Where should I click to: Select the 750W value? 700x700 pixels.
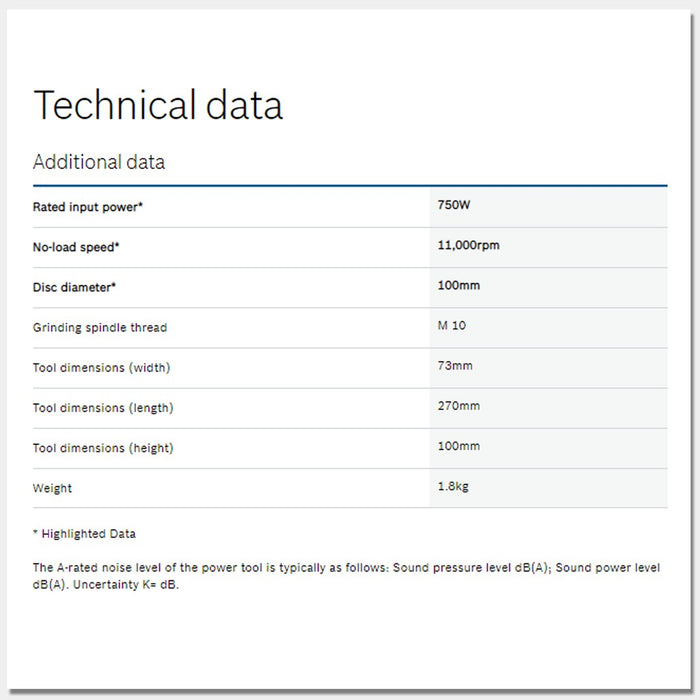(x=454, y=205)
